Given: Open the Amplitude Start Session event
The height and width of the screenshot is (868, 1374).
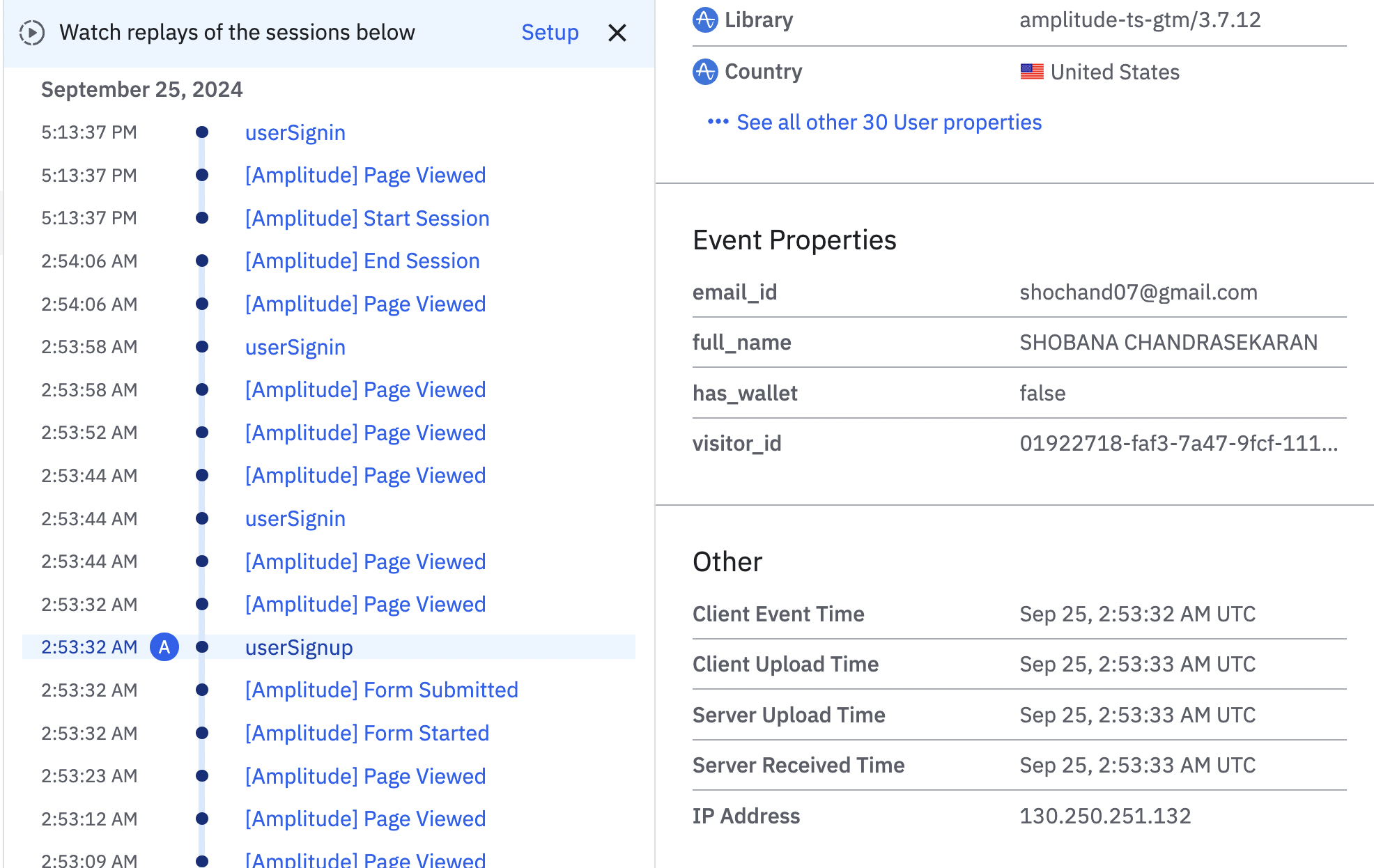Looking at the screenshot, I should pyautogui.click(x=366, y=219).
